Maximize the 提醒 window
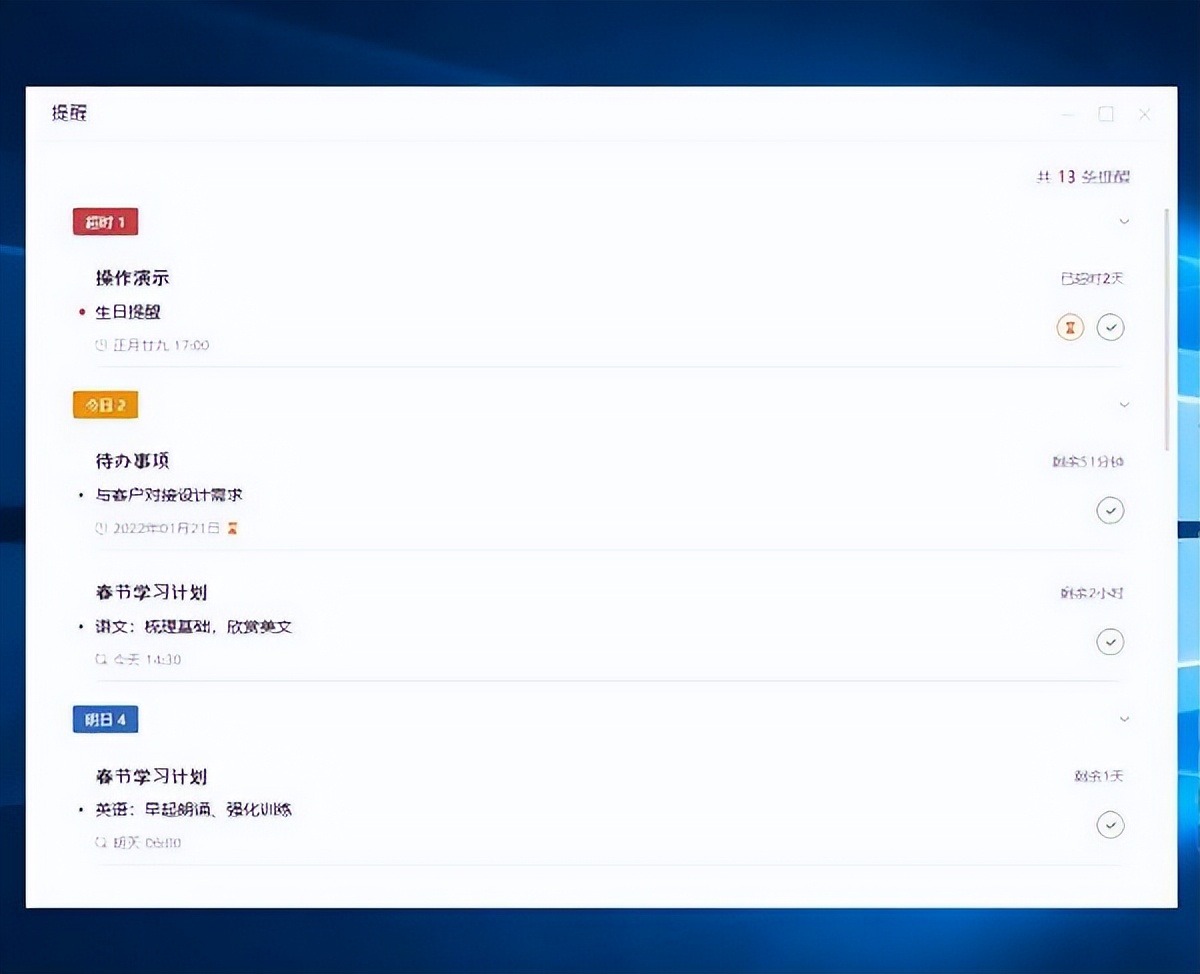The image size is (1200, 974). pyautogui.click(x=1106, y=114)
